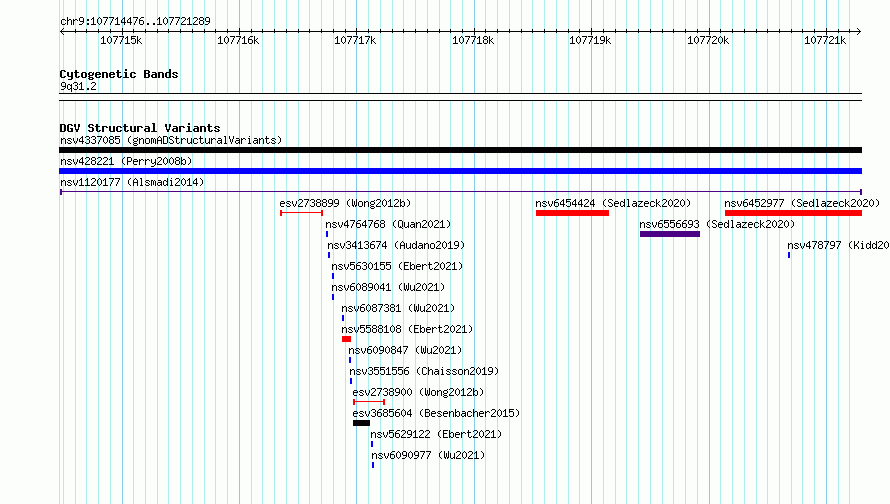
Task: Select the purple nsv6556693 variant bar
Action: click(x=670, y=234)
